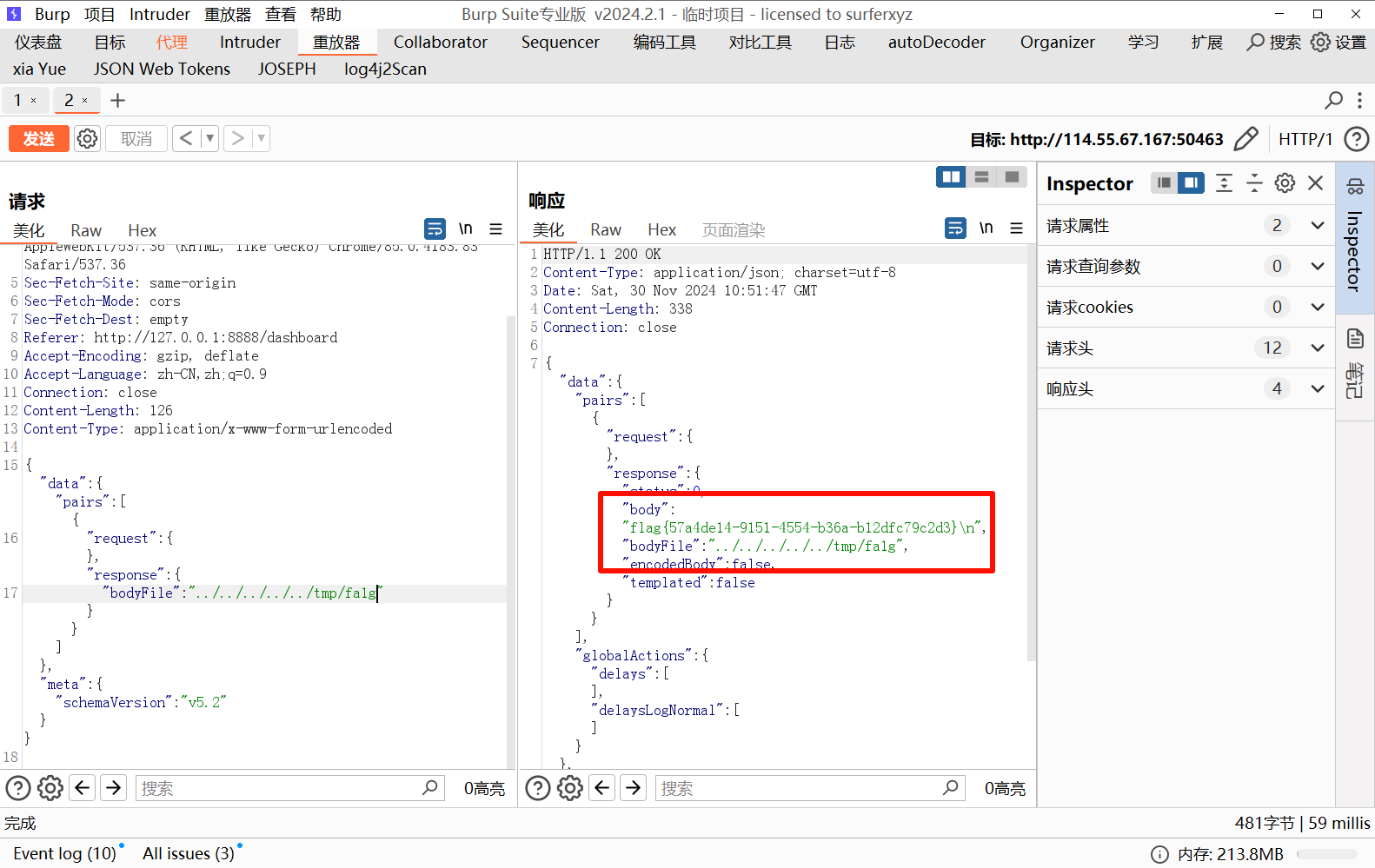Toggle request non-printable characters \n button
This screenshot has width=1375, height=868.
466,229
